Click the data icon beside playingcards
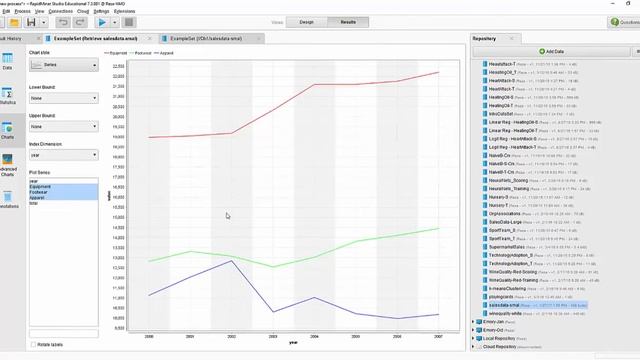 pos(485,297)
